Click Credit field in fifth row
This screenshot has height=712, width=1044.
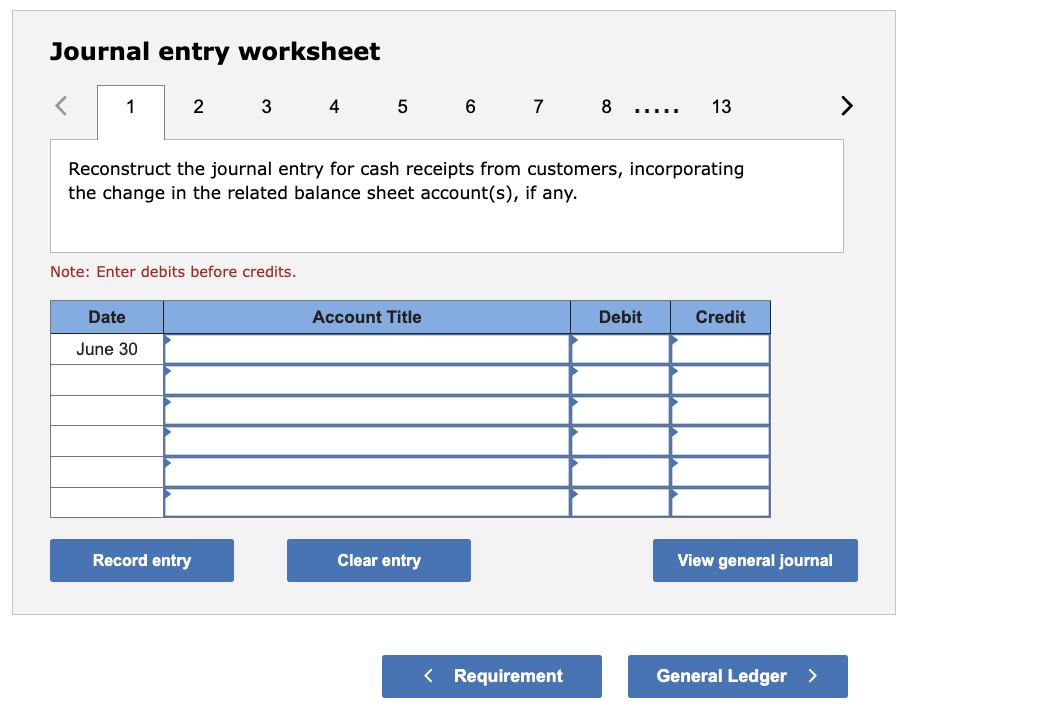pyautogui.click(x=720, y=472)
